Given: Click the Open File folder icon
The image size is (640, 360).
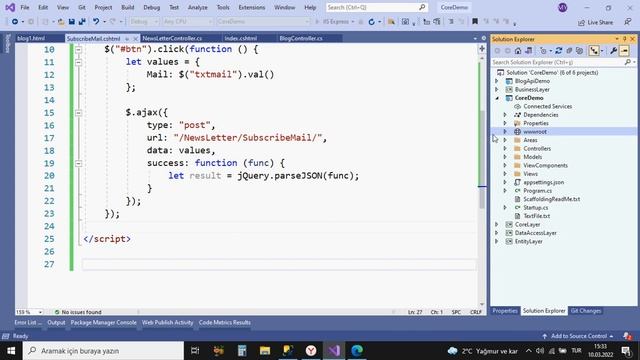Looking at the screenshot, I should coord(61,22).
